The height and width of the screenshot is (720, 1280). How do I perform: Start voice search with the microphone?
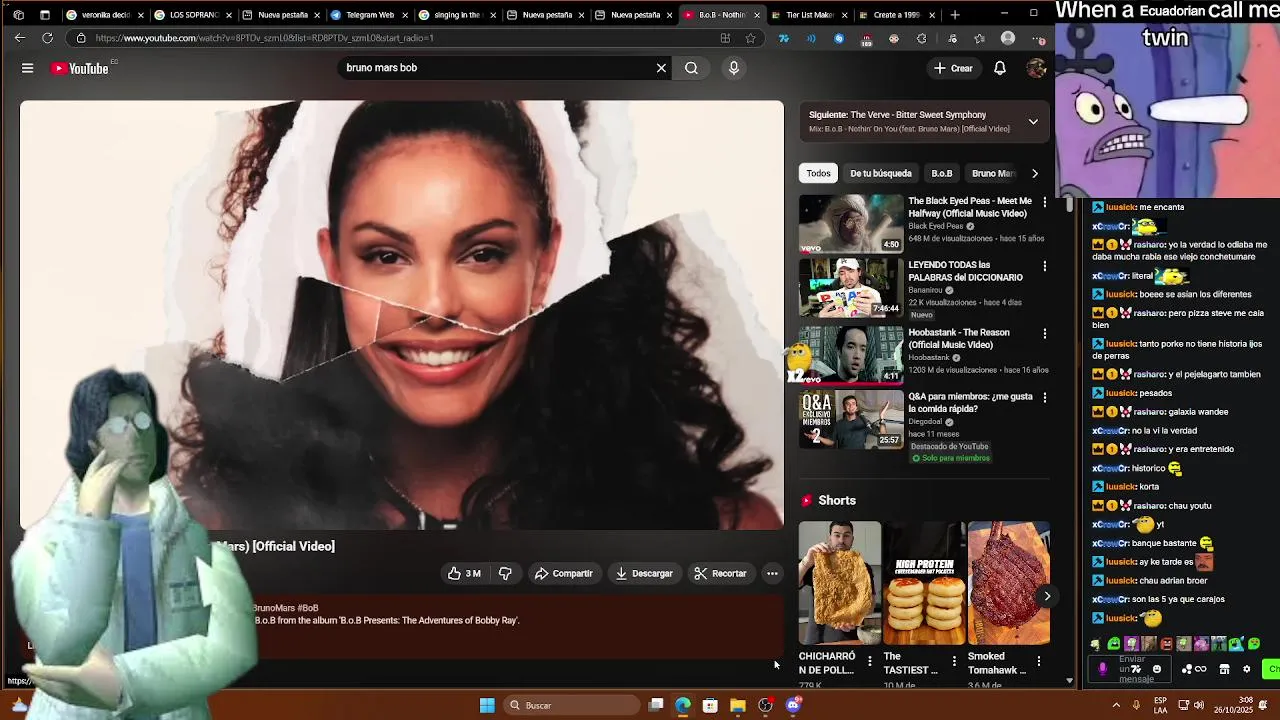pyautogui.click(x=734, y=68)
